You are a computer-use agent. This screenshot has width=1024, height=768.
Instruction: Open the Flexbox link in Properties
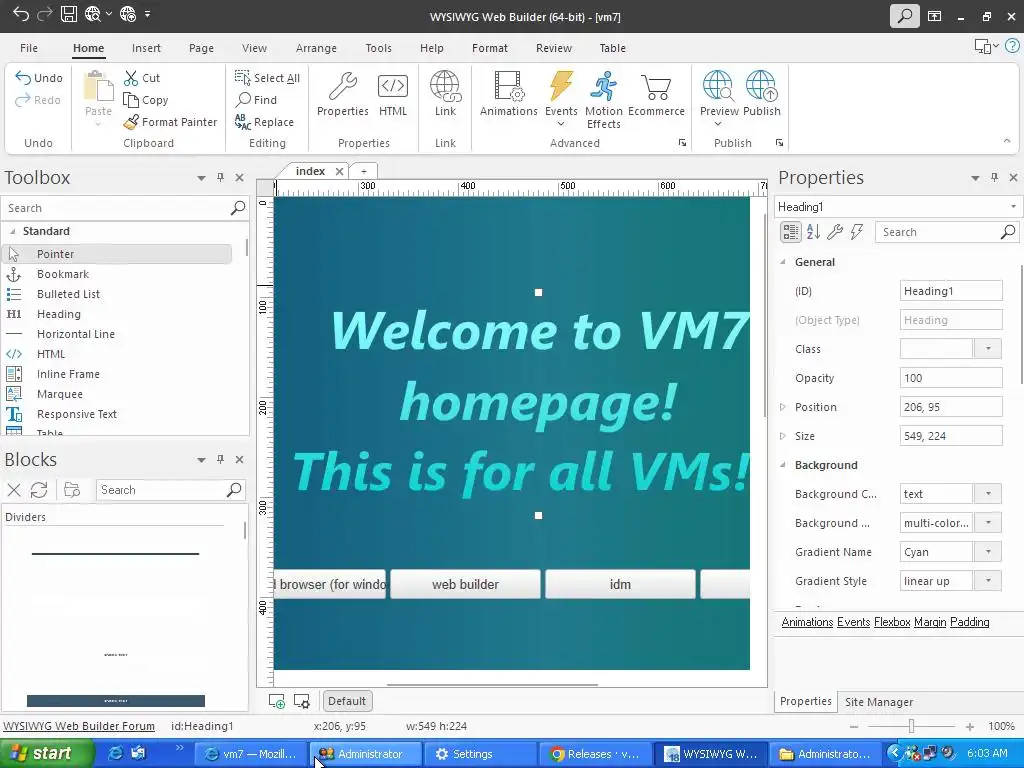(892, 622)
